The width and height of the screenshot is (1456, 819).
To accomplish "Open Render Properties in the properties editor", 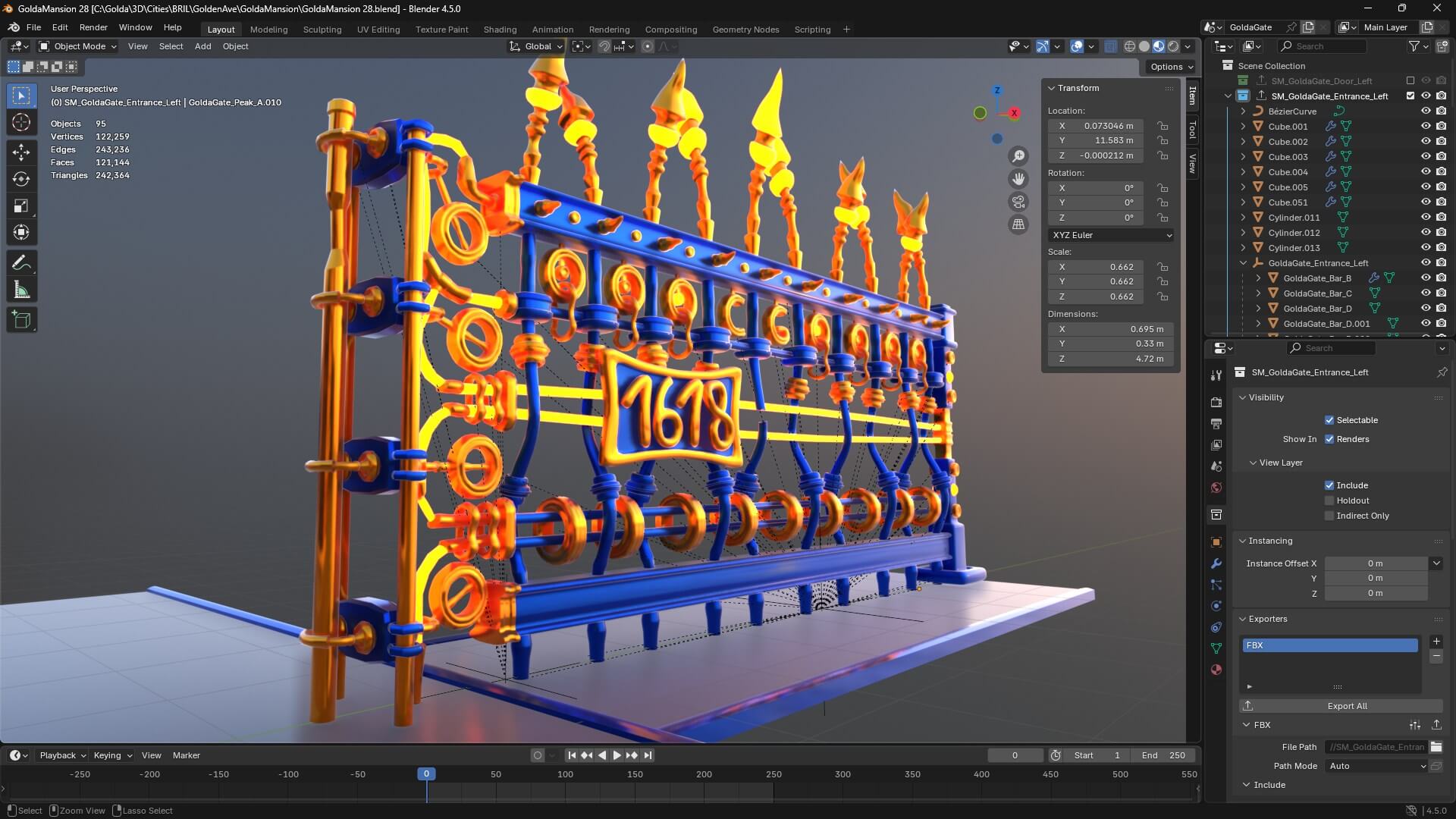I will click(x=1216, y=402).
